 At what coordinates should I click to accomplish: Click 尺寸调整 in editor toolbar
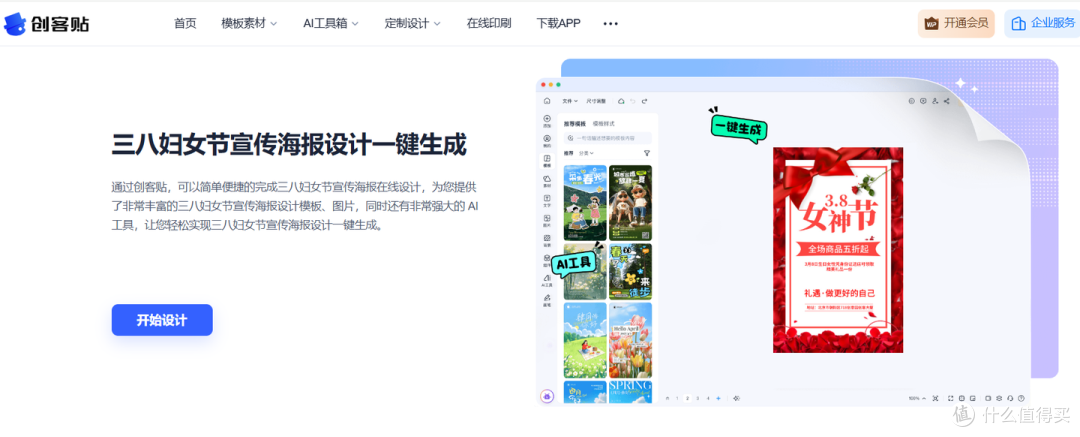(x=596, y=101)
